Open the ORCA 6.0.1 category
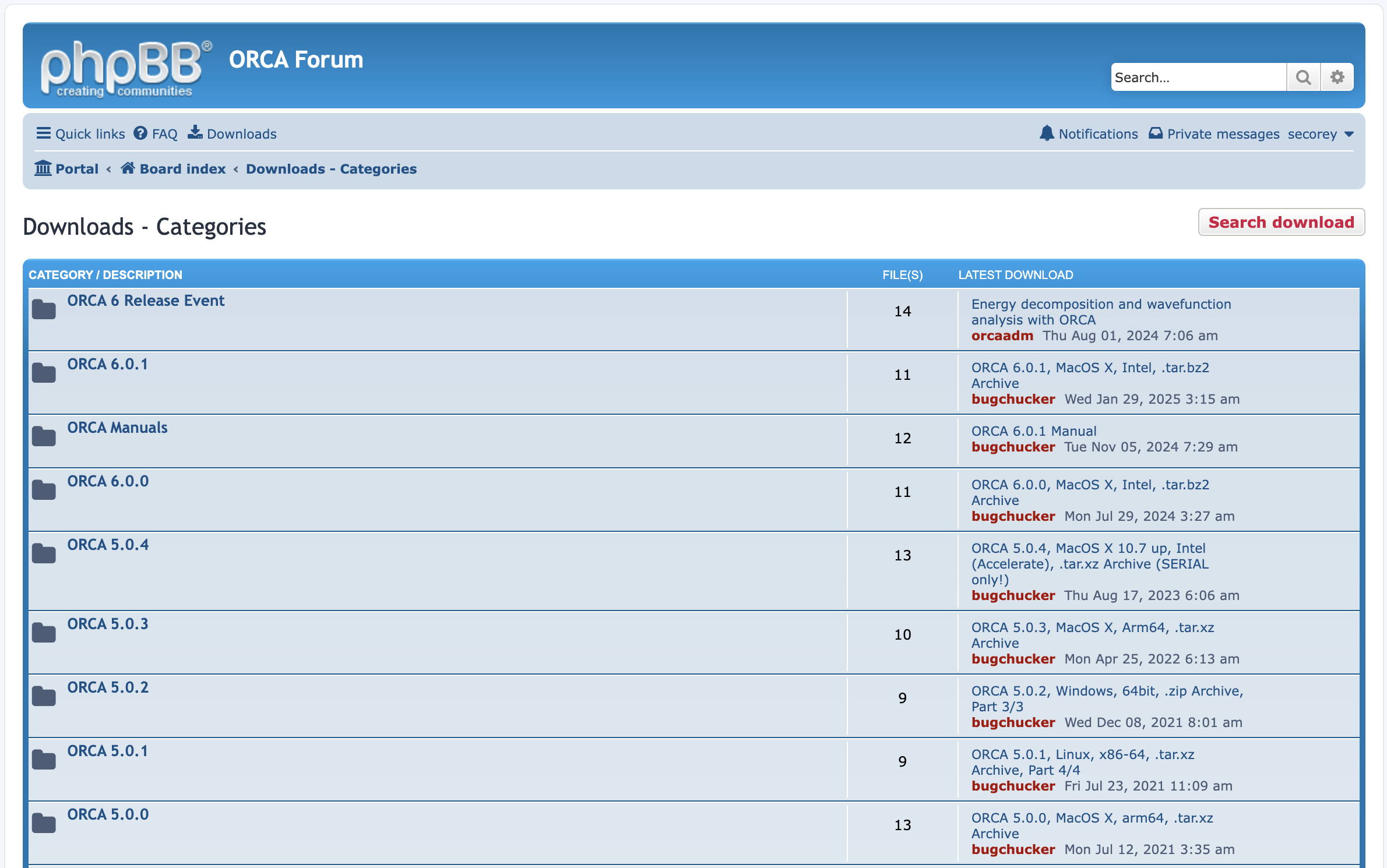Screen dimensions: 1387x868 point(107,364)
